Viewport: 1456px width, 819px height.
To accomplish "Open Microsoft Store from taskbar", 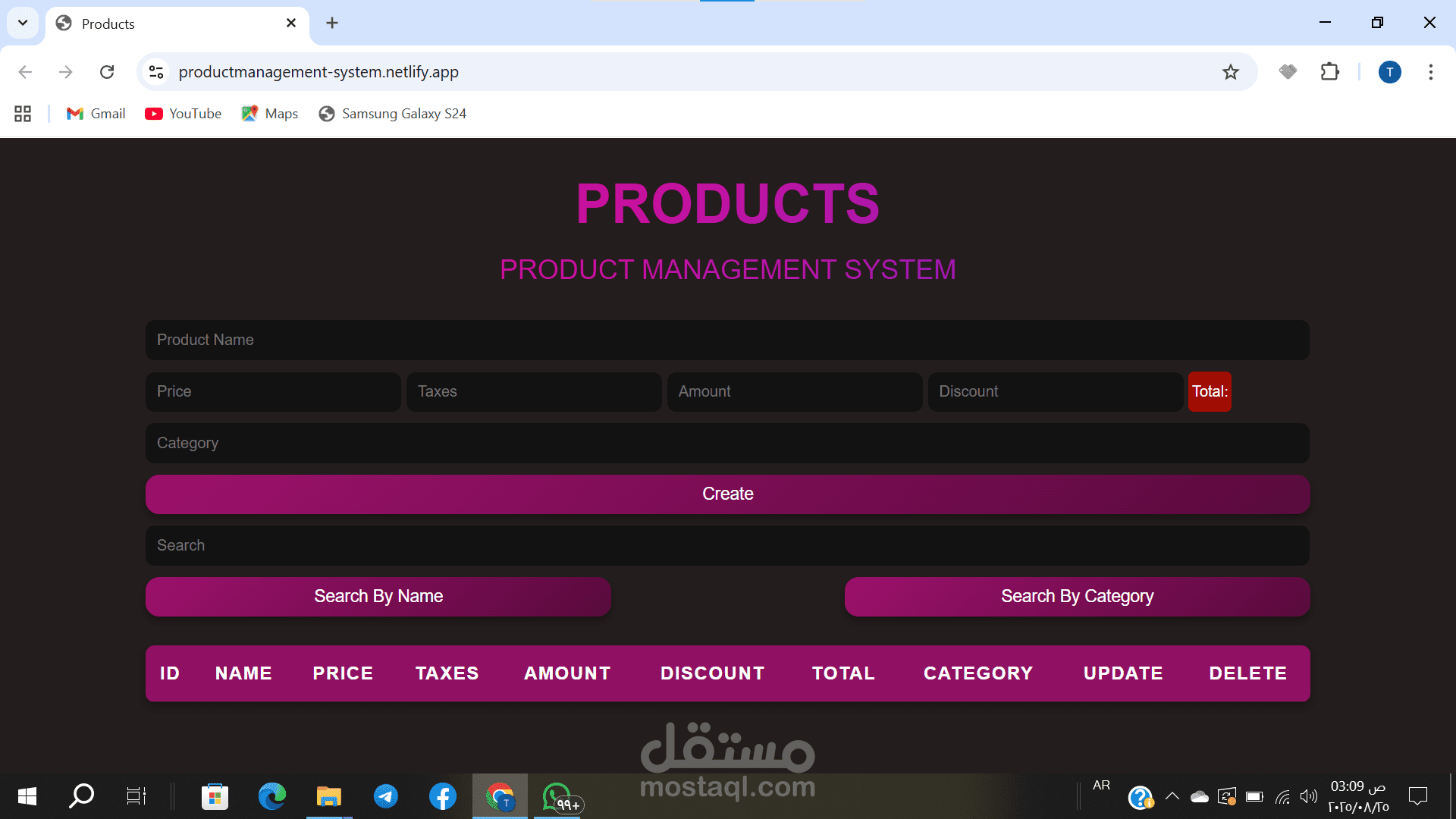I will click(215, 796).
